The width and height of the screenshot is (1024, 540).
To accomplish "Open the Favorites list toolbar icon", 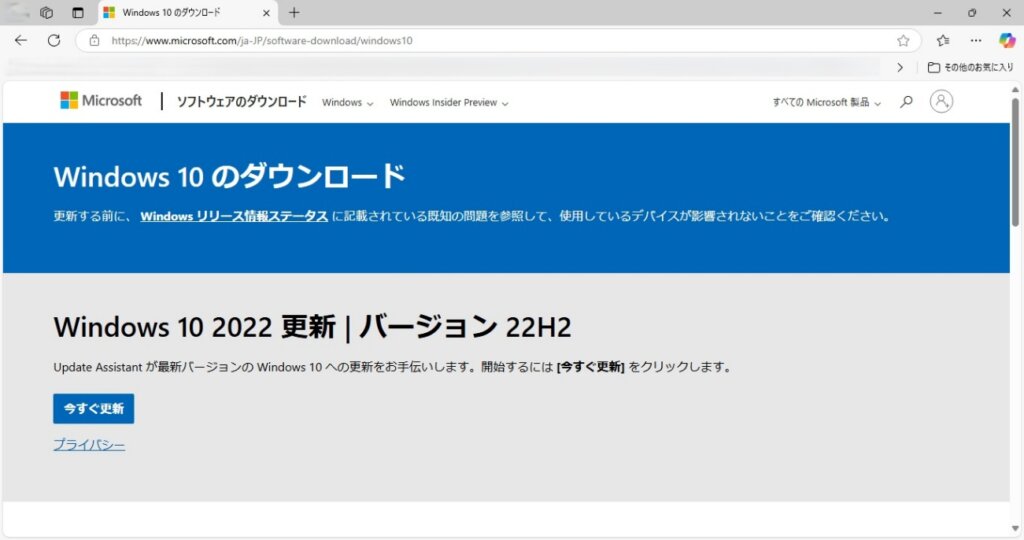I will point(942,40).
